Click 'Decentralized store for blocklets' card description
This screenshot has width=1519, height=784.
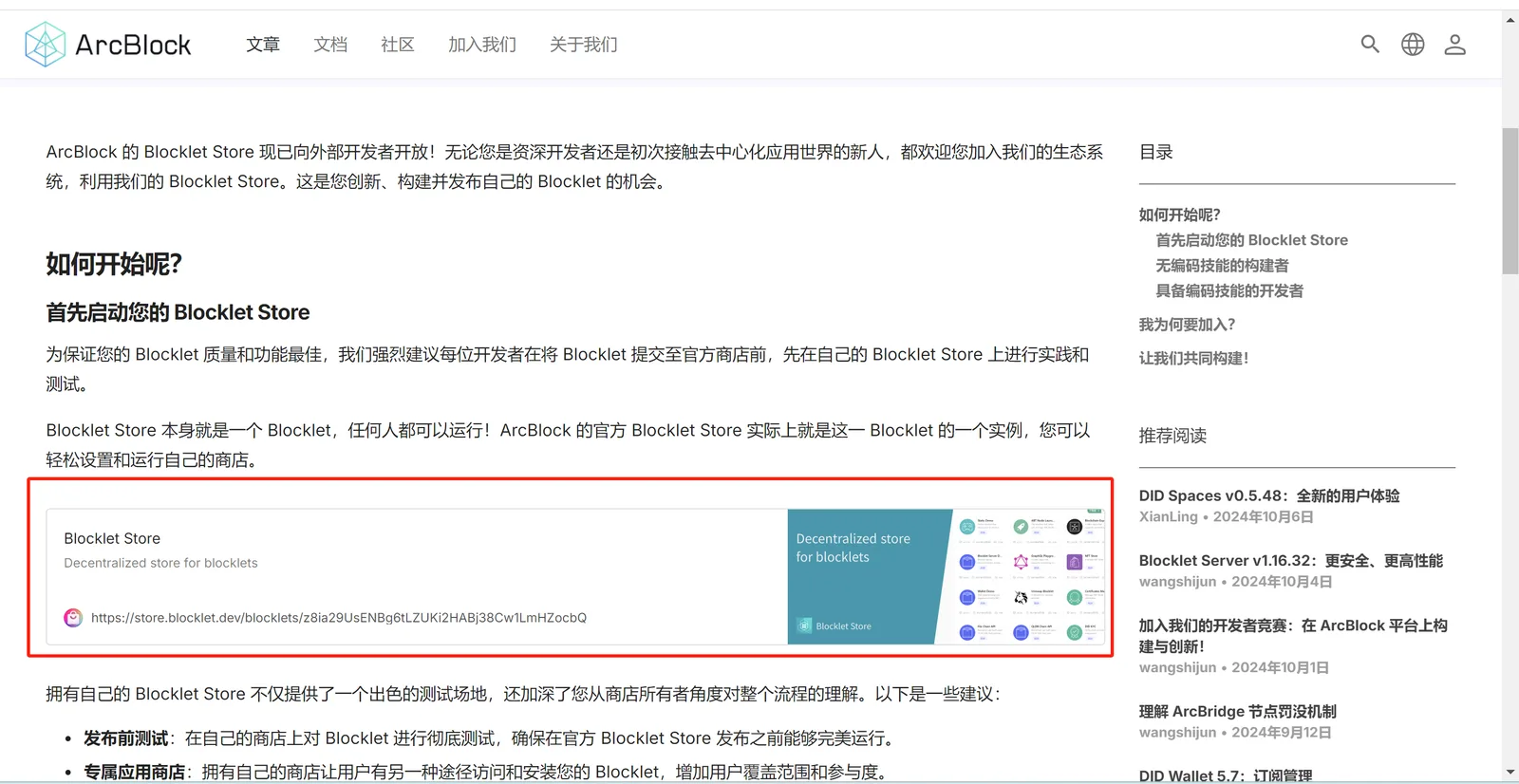160,563
